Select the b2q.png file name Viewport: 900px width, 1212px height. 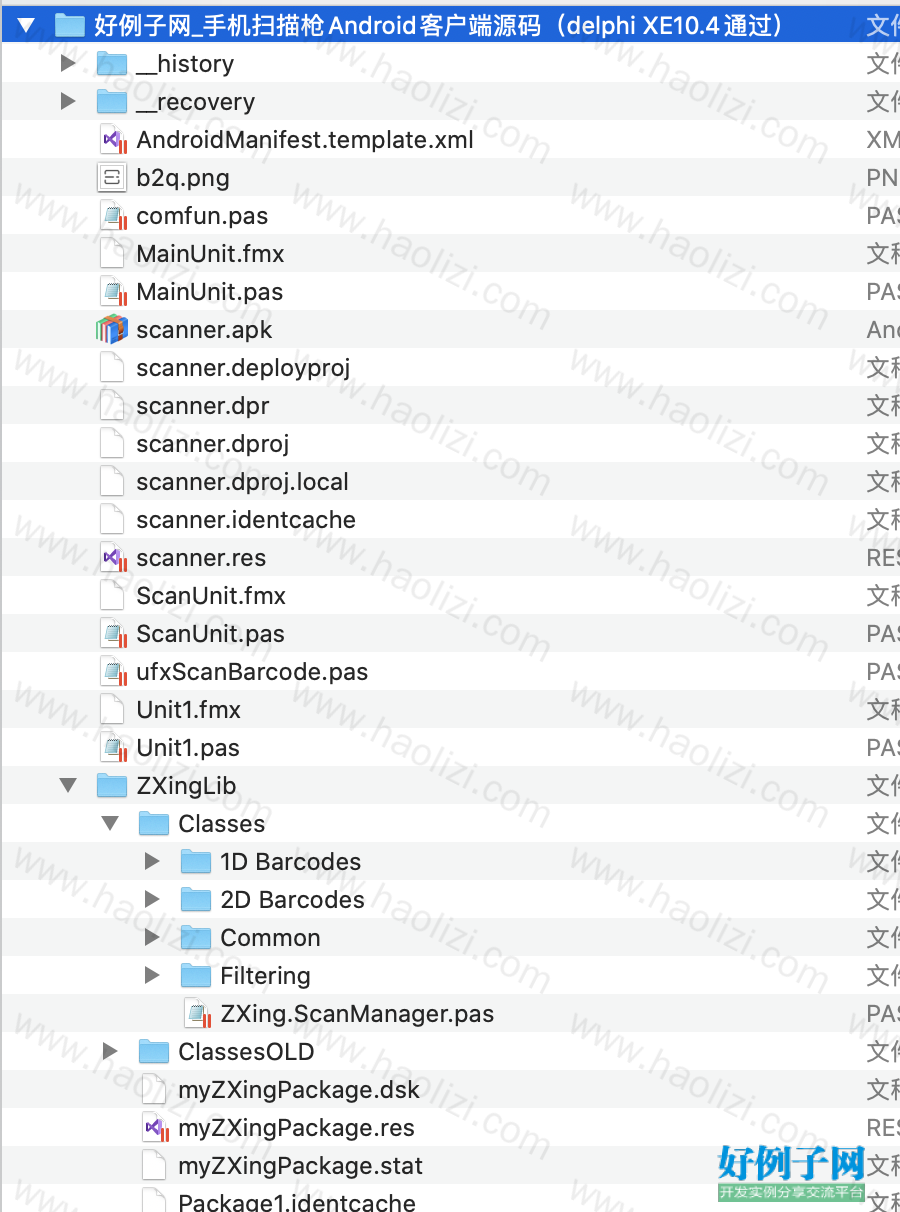(183, 178)
